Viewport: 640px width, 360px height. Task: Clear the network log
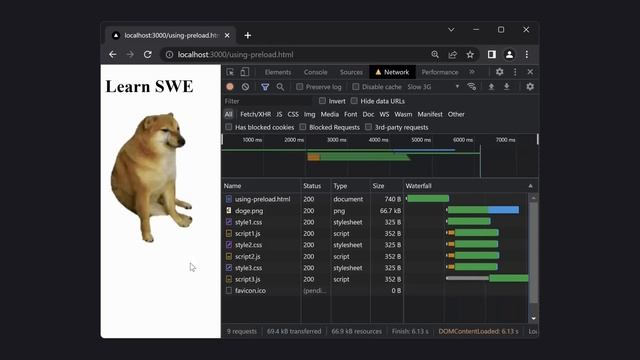245,87
